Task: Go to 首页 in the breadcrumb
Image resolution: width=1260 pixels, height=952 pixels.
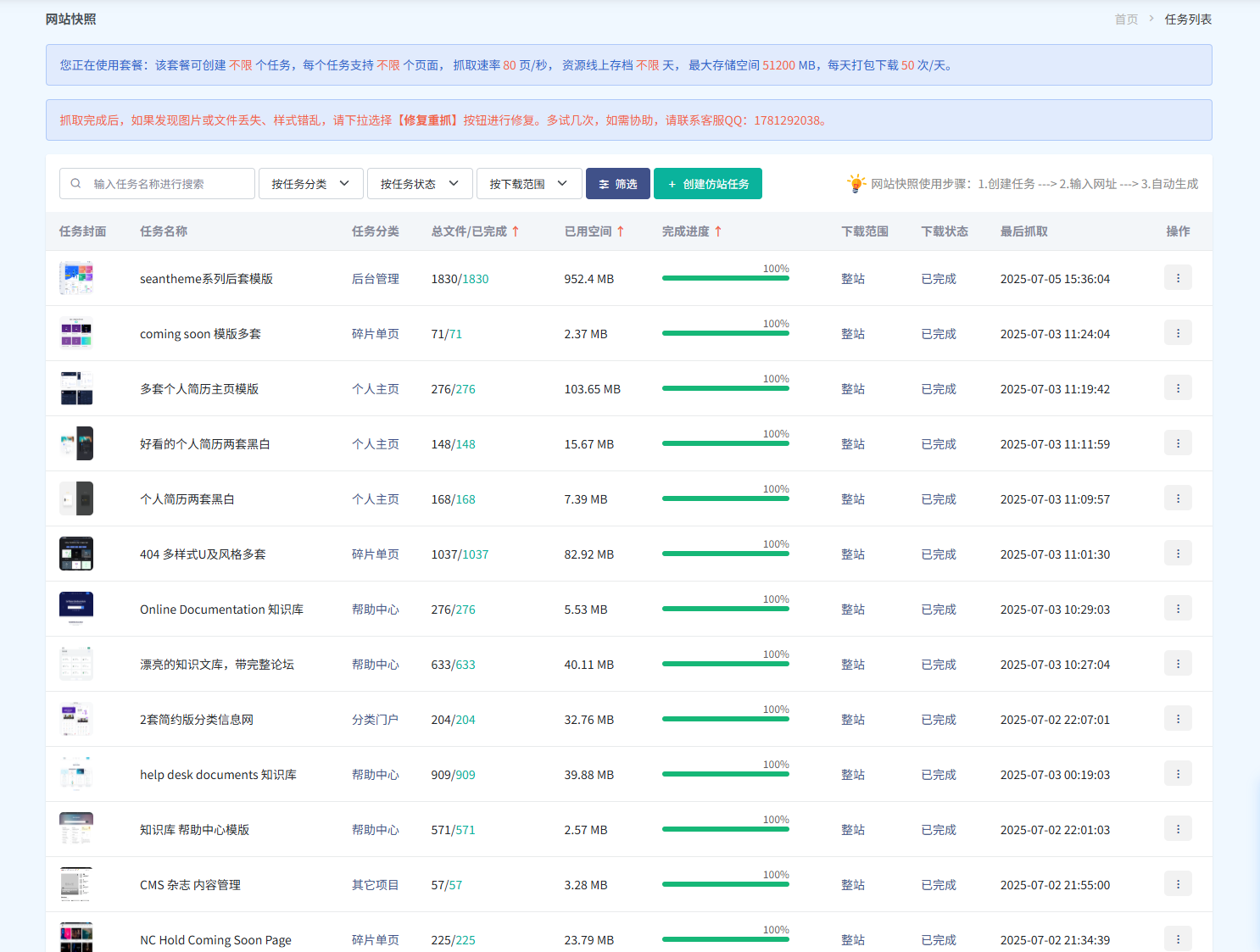Action: tap(1125, 19)
